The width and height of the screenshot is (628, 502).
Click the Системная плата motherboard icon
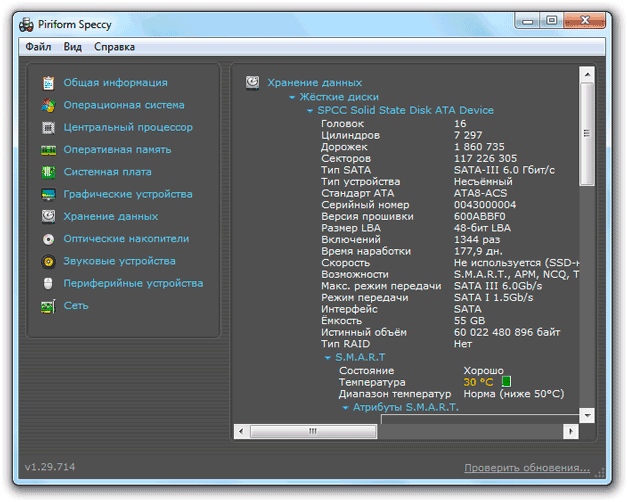(48, 172)
